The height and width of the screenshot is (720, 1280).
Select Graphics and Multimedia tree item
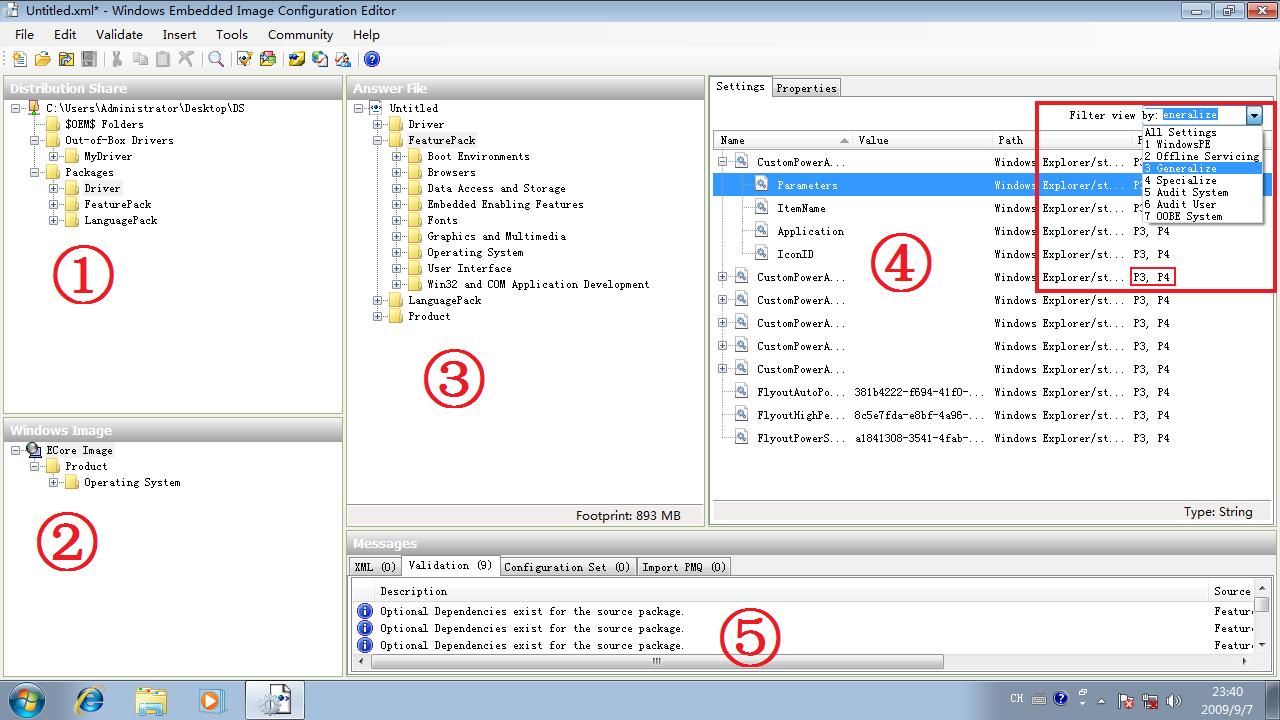tap(496, 236)
